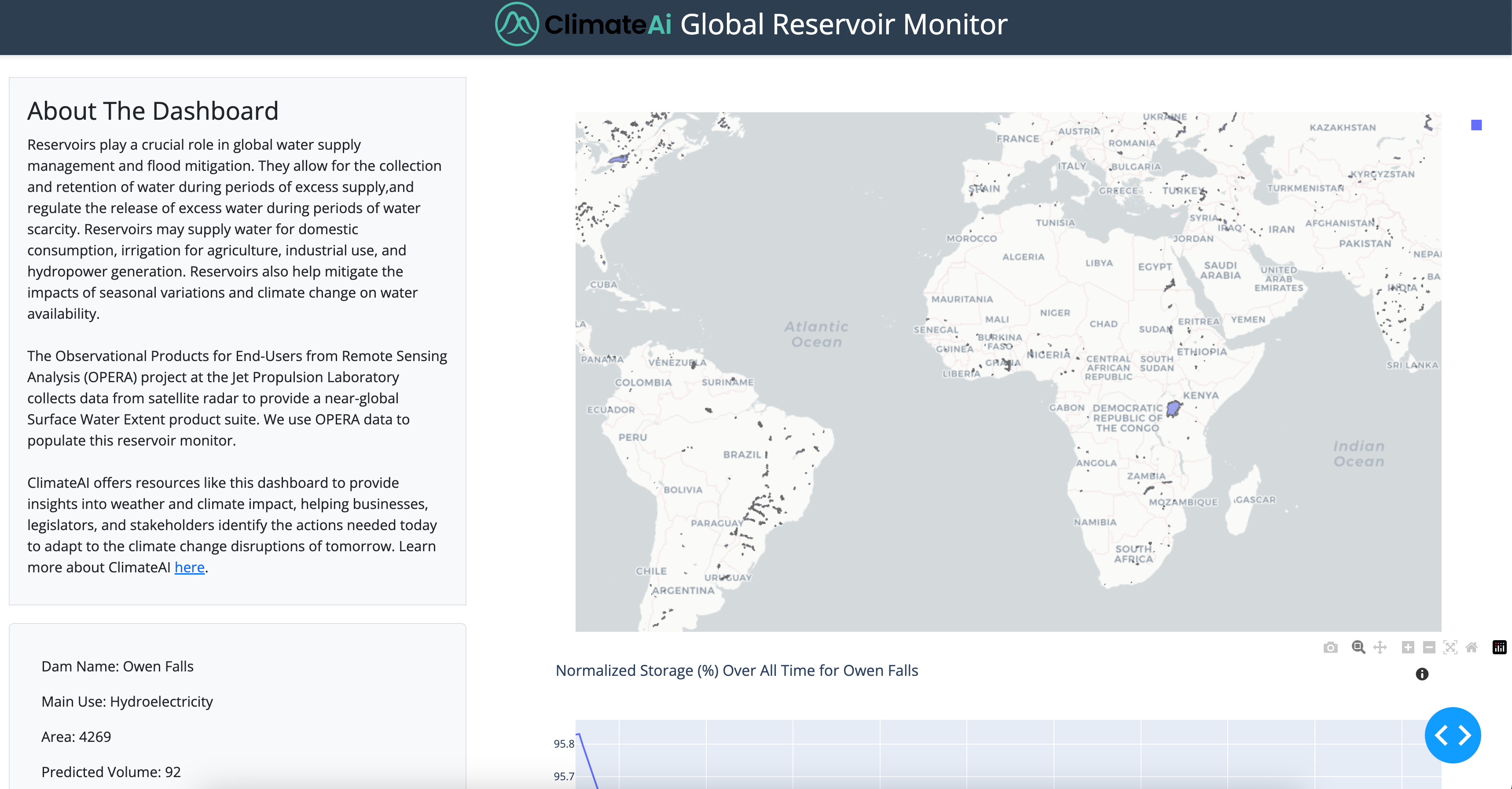The height and width of the screenshot is (789, 1512).
Task: Click the 'Indian Ocean' label on map
Action: [x=1359, y=454]
